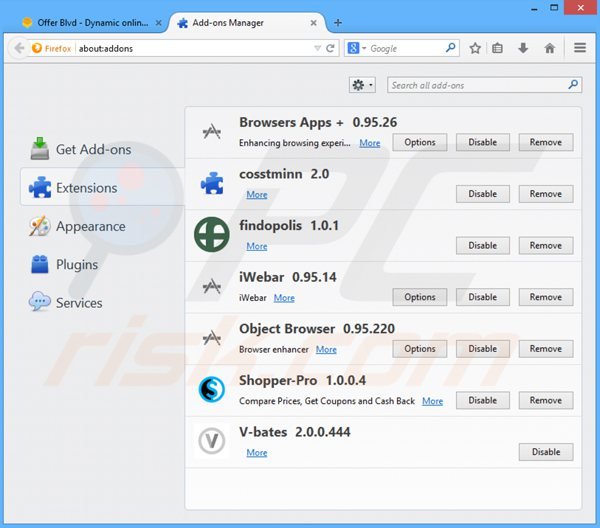Open Options for Browsers Apps +

click(x=420, y=142)
